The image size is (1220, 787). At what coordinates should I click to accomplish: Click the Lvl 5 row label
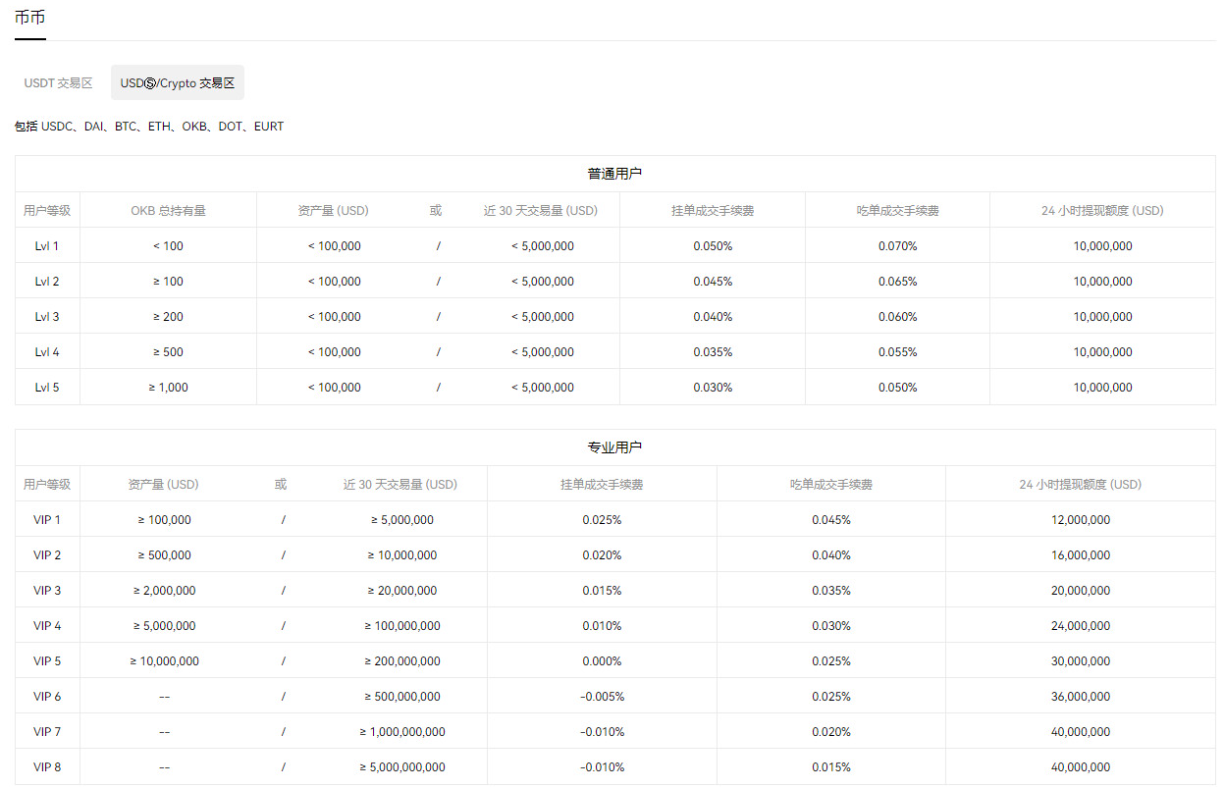[x=47, y=387]
